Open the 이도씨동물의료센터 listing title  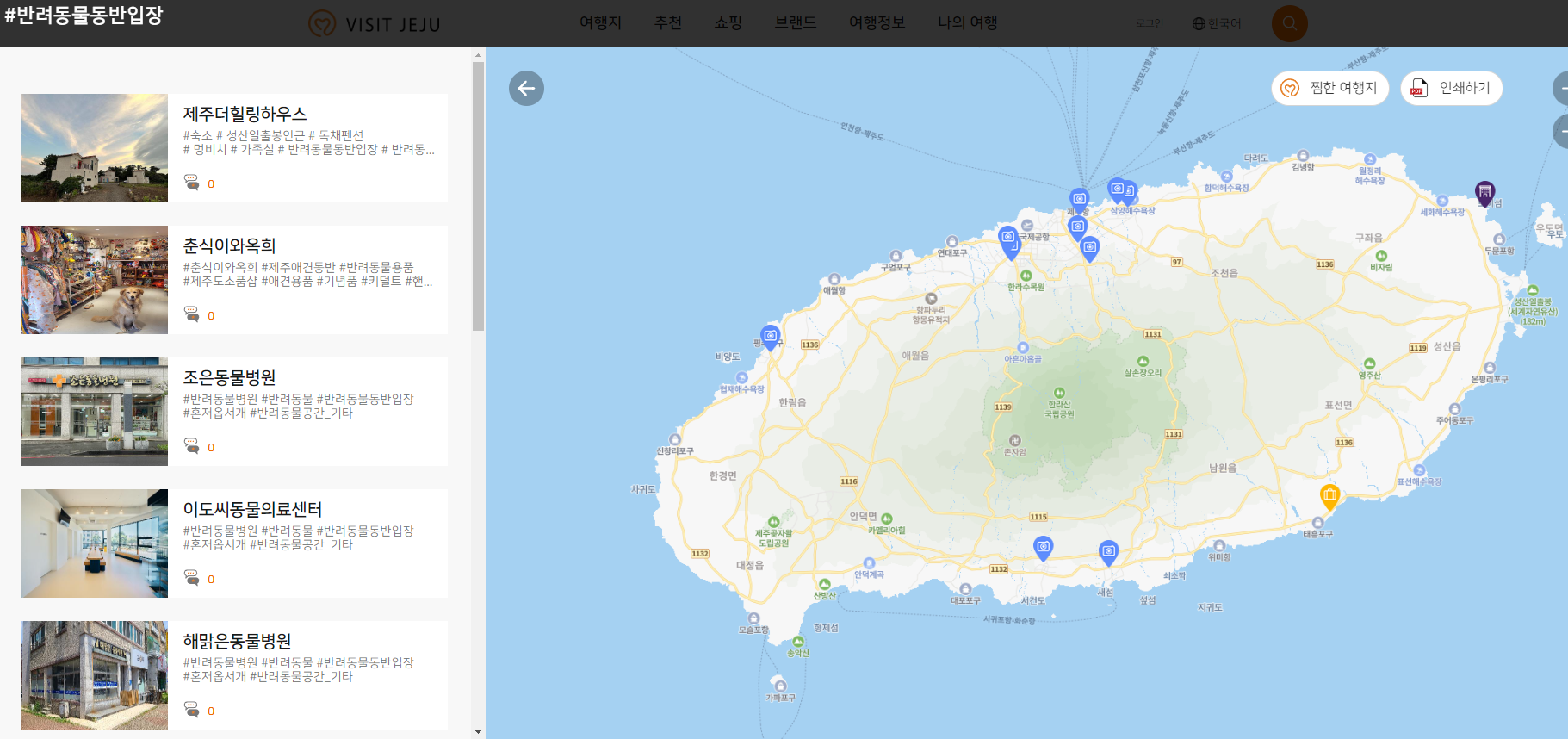click(252, 509)
